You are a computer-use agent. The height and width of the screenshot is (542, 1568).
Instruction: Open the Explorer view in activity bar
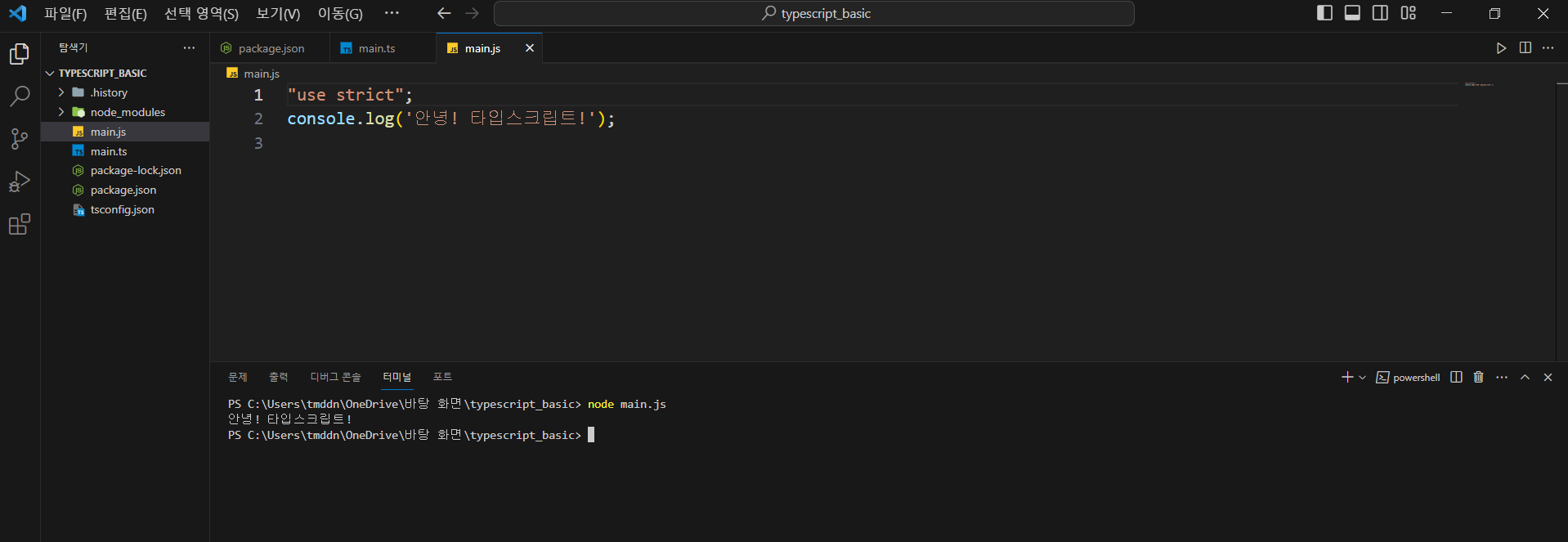coord(20,54)
